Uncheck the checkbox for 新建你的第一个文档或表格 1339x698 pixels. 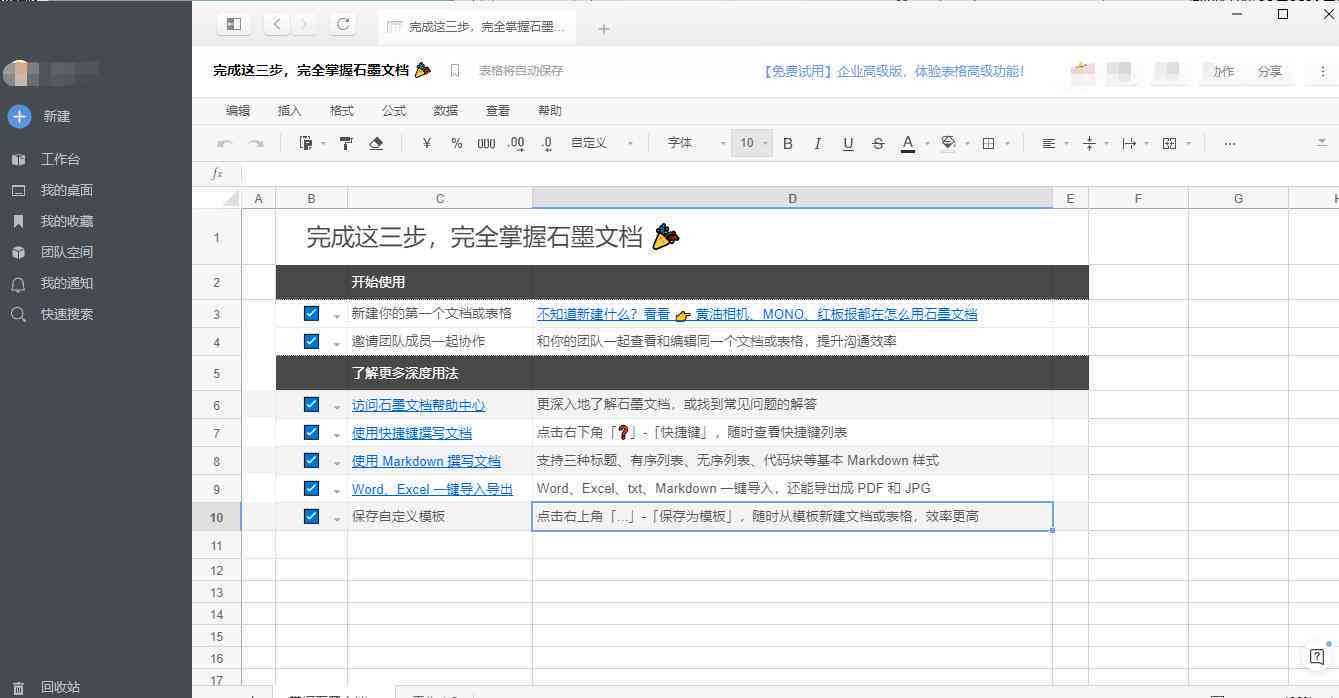311,313
